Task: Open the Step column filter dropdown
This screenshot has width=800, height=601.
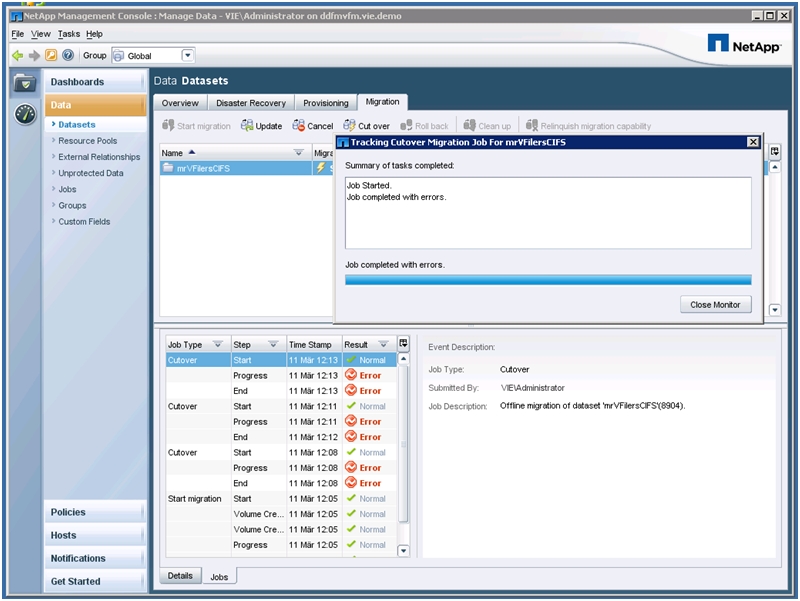Action: [x=273, y=344]
